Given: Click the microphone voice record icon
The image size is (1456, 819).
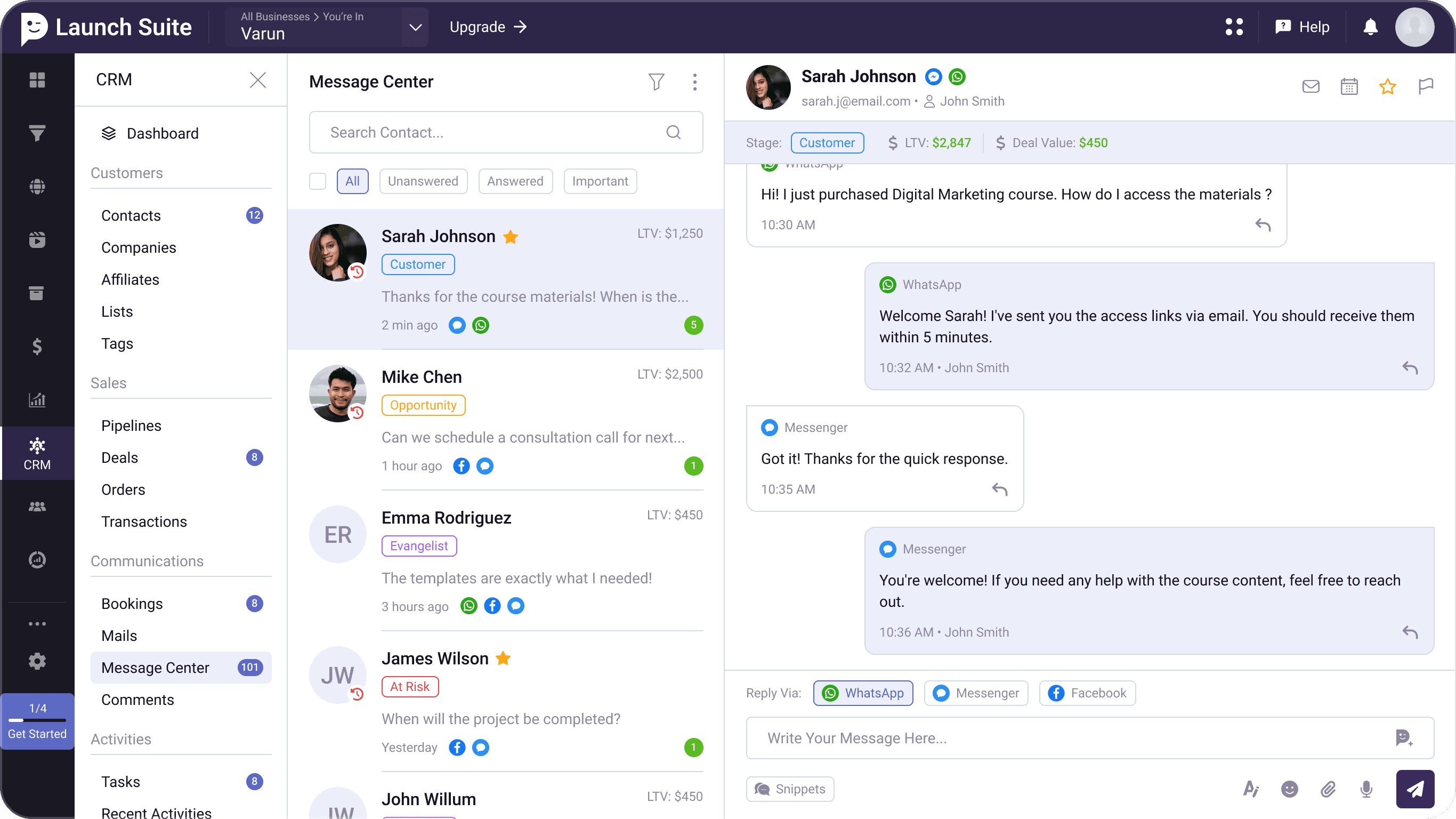Looking at the screenshot, I should 1366,789.
